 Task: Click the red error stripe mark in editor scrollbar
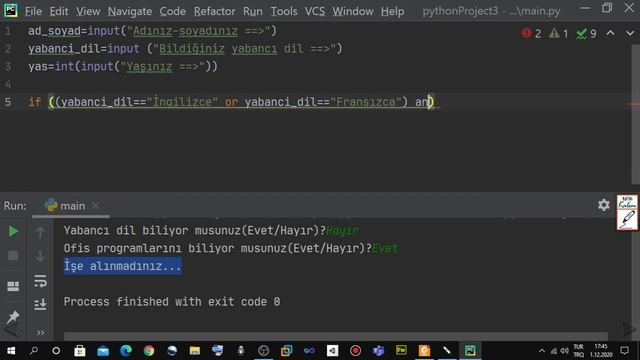[633, 104]
